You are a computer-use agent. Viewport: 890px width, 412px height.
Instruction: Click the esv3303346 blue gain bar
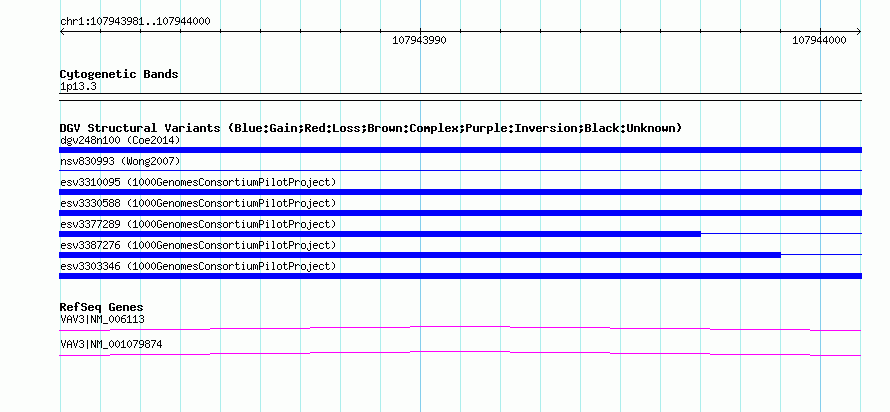460,276
